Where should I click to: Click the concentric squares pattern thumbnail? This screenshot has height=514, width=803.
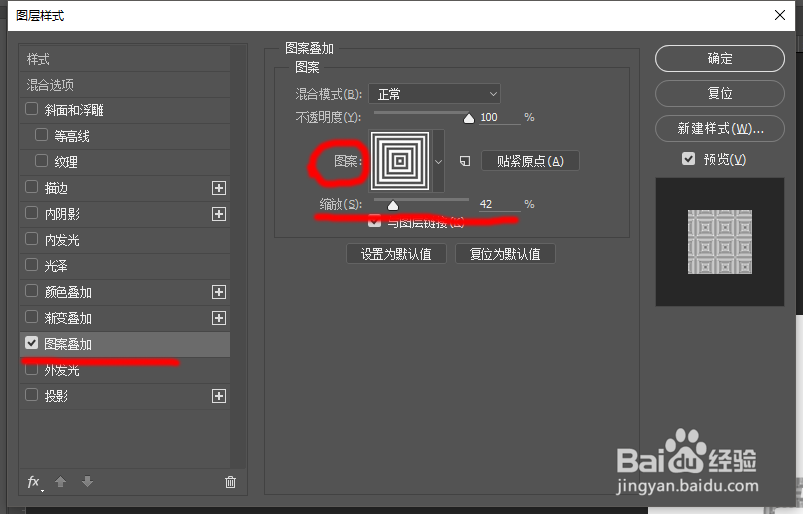400,161
